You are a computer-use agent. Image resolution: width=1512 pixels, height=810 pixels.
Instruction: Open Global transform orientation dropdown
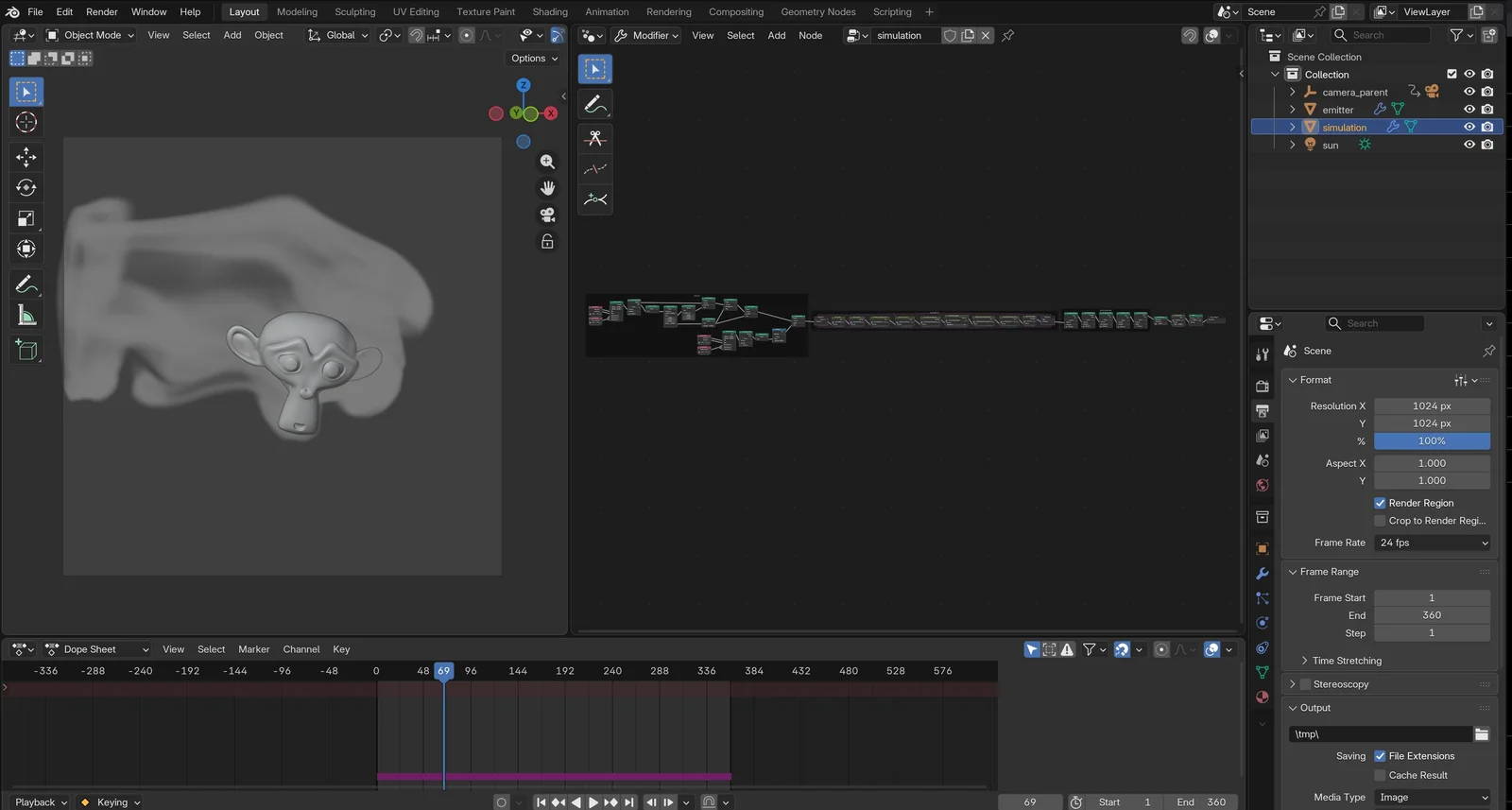(x=337, y=36)
